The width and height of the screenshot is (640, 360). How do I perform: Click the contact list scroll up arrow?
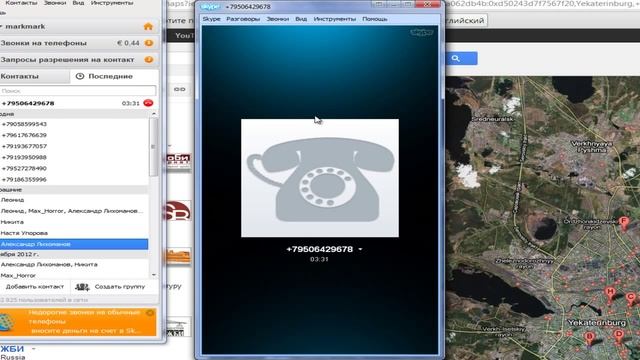click(153, 114)
